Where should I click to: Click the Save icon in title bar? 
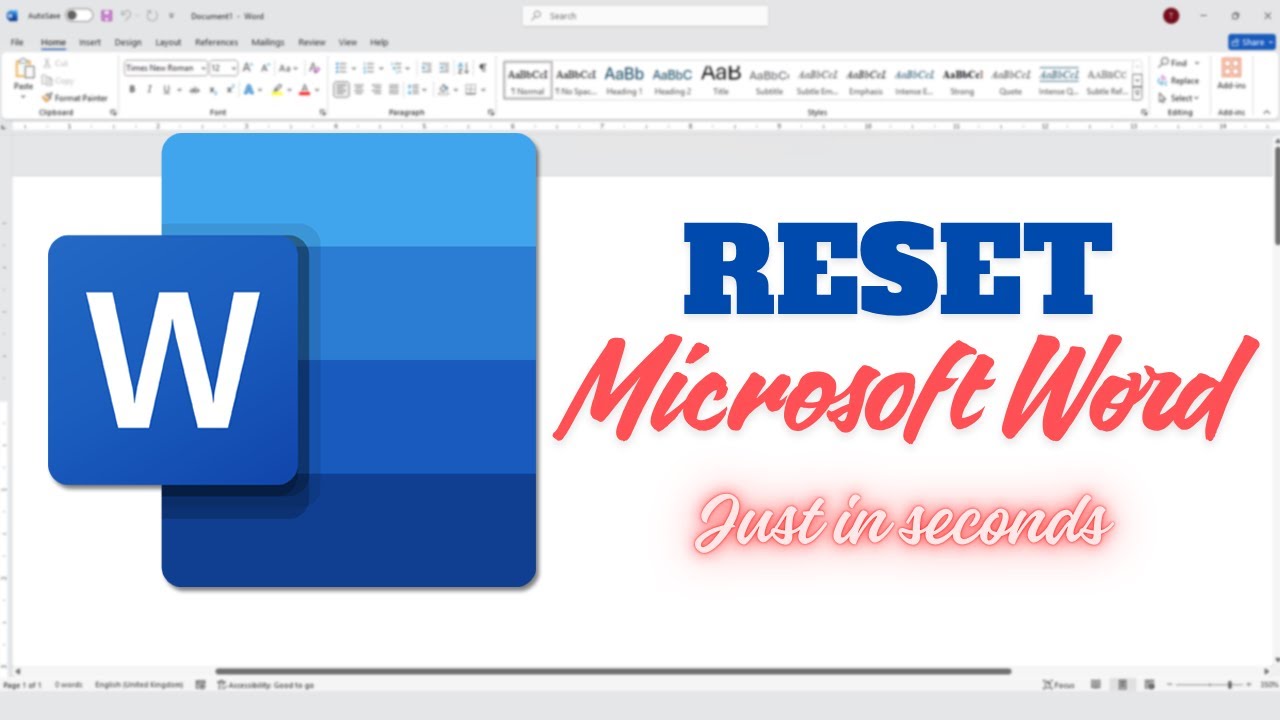tap(106, 16)
